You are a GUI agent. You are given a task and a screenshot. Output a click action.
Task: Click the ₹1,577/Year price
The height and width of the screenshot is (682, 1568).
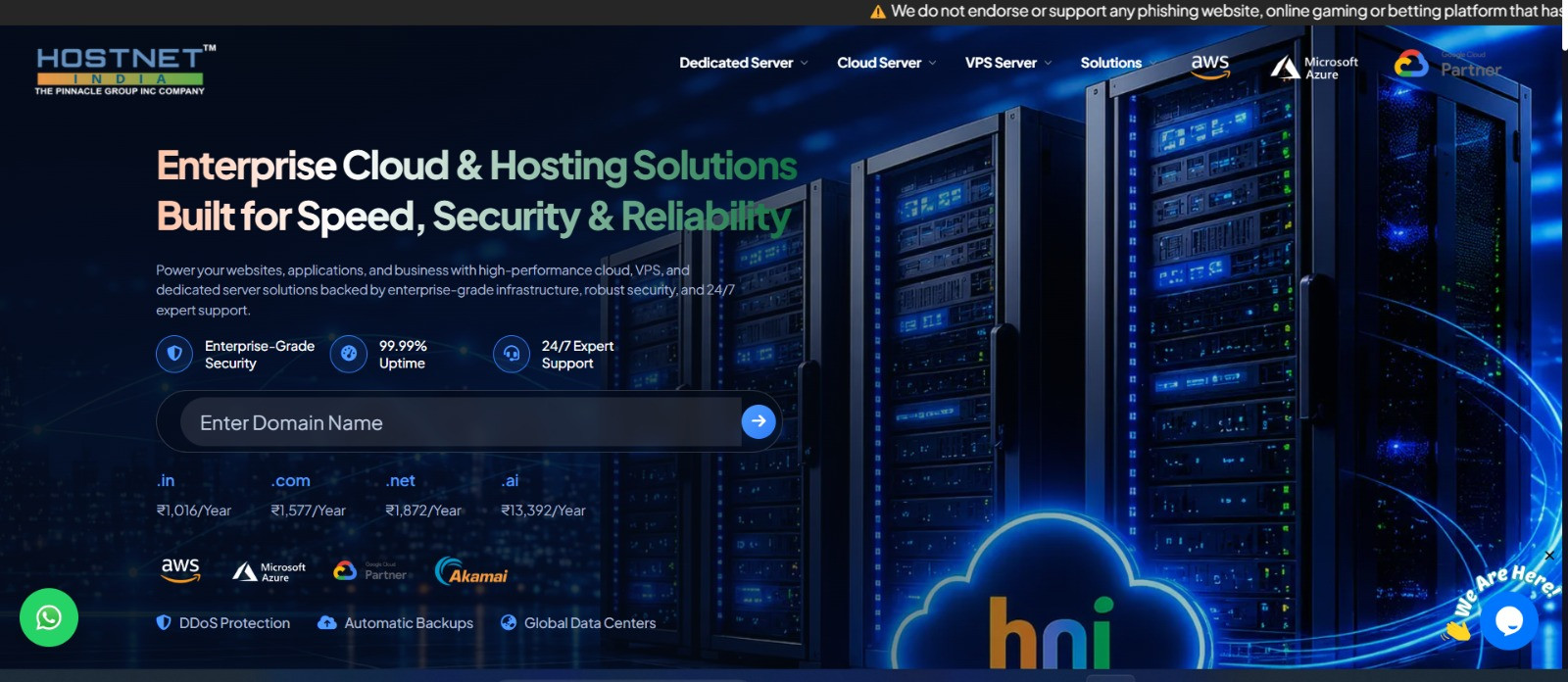[308, 511]
